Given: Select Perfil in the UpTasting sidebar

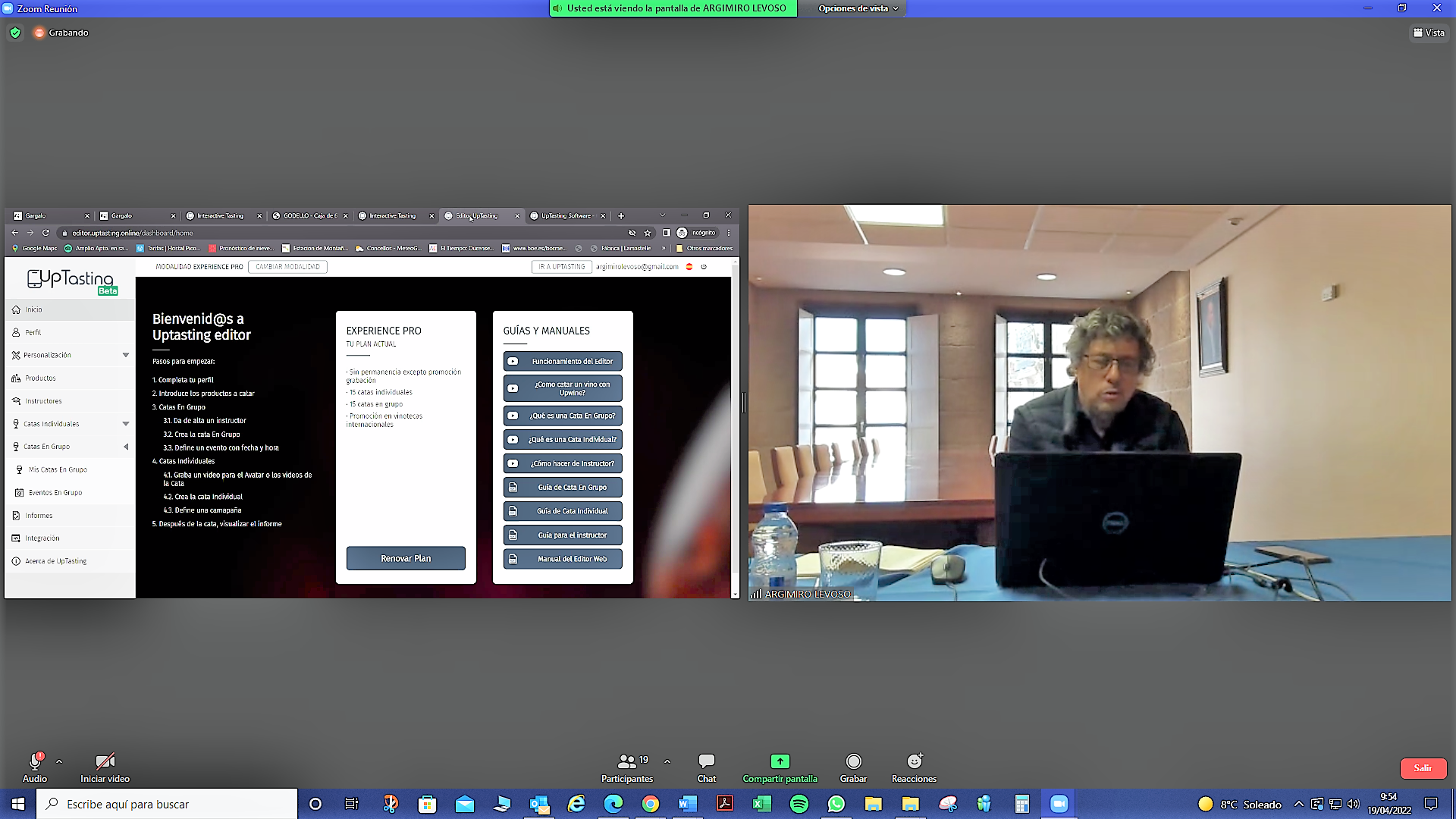Looking at the screenshot, I should (70, 332).
